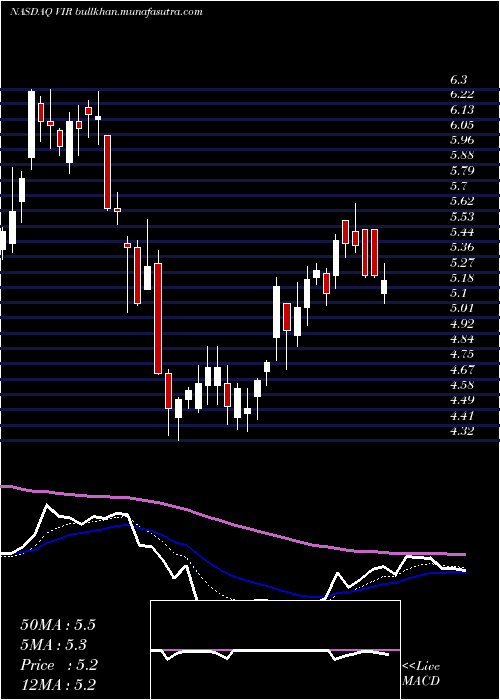The height and width of the screenshot is (700, 500).
Task: Click the 5.7 price axis label
Action: (x=459, y=186)
